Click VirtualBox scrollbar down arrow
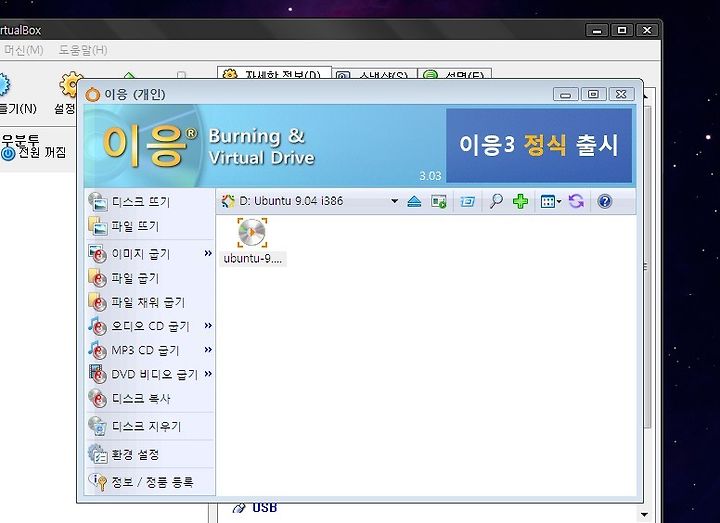Image resolution: width=720 pixels, height=523 pixels. tap(644, 515)
